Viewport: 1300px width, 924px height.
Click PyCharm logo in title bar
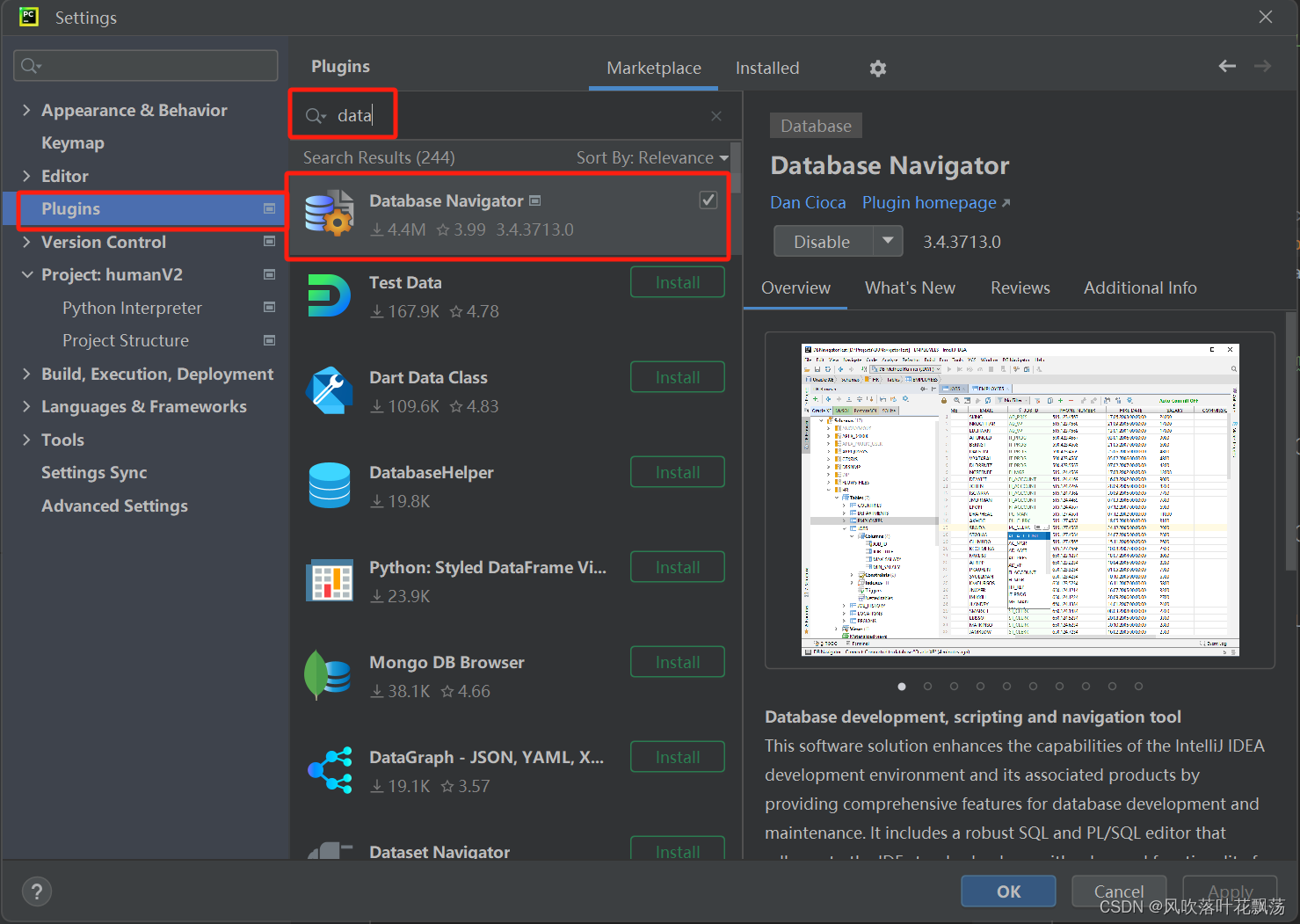29,17
